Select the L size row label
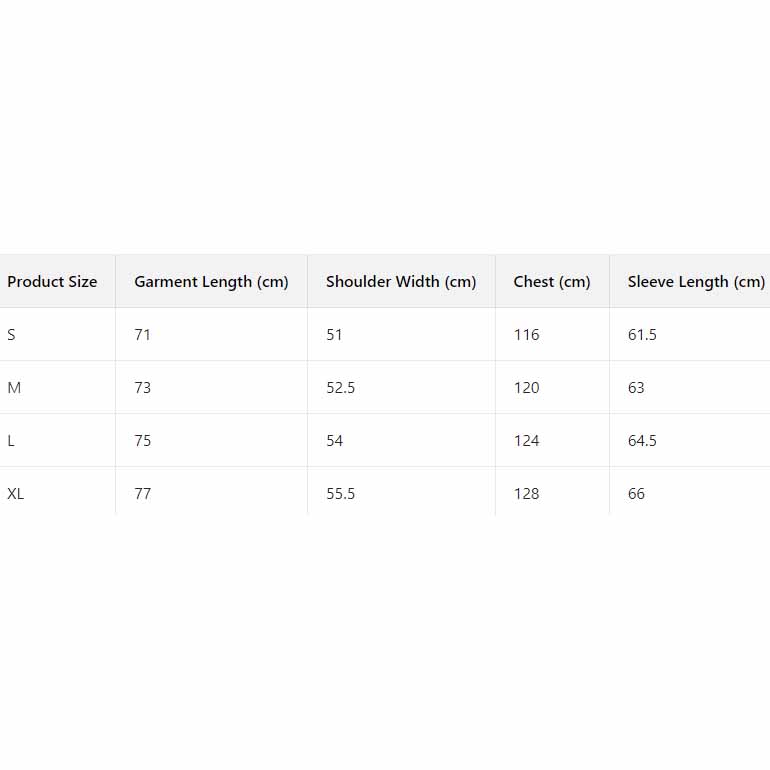Image resolution: width=770 pixels, height=770 pixels. point(11,441)
